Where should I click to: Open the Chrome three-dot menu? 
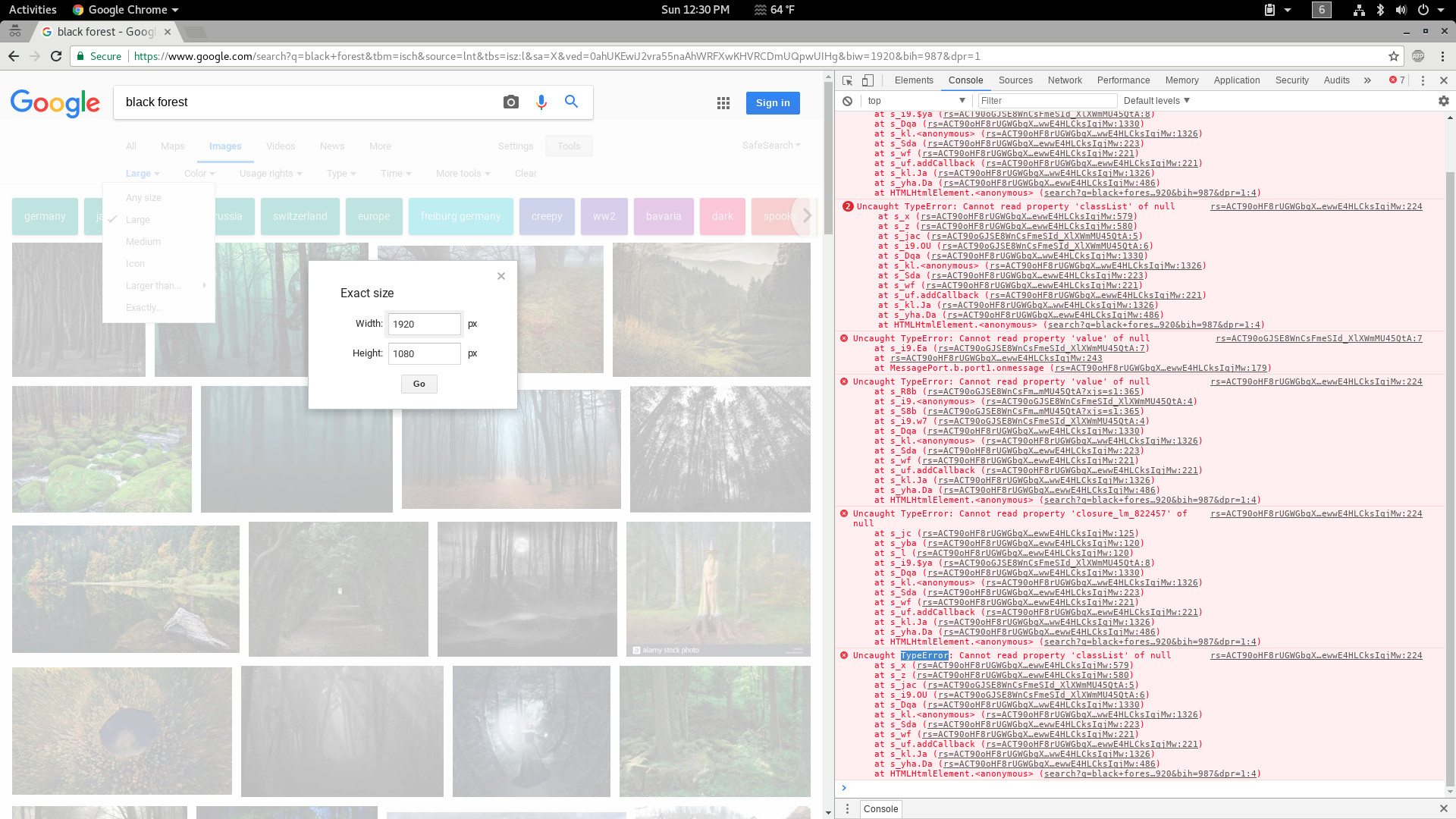[1442, 56]
